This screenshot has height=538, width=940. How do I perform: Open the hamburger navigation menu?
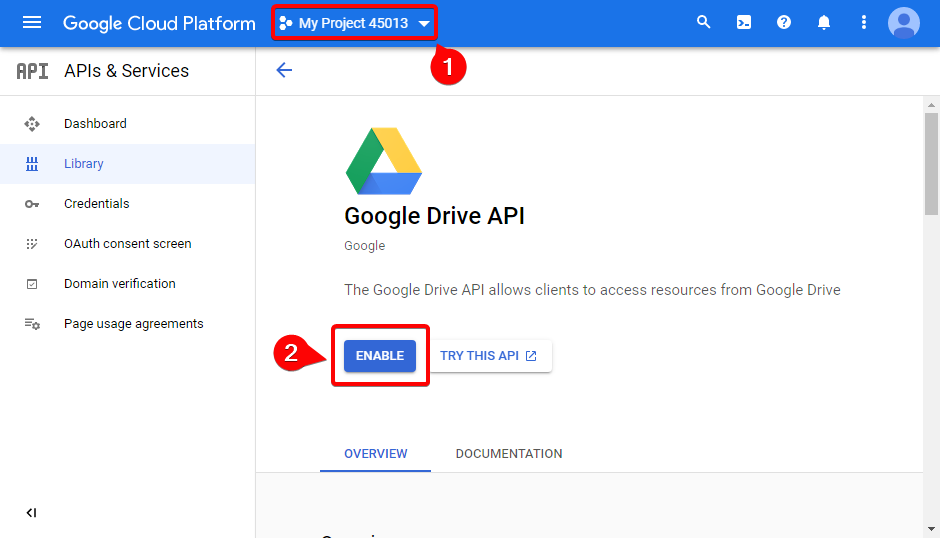pos(32,23)
